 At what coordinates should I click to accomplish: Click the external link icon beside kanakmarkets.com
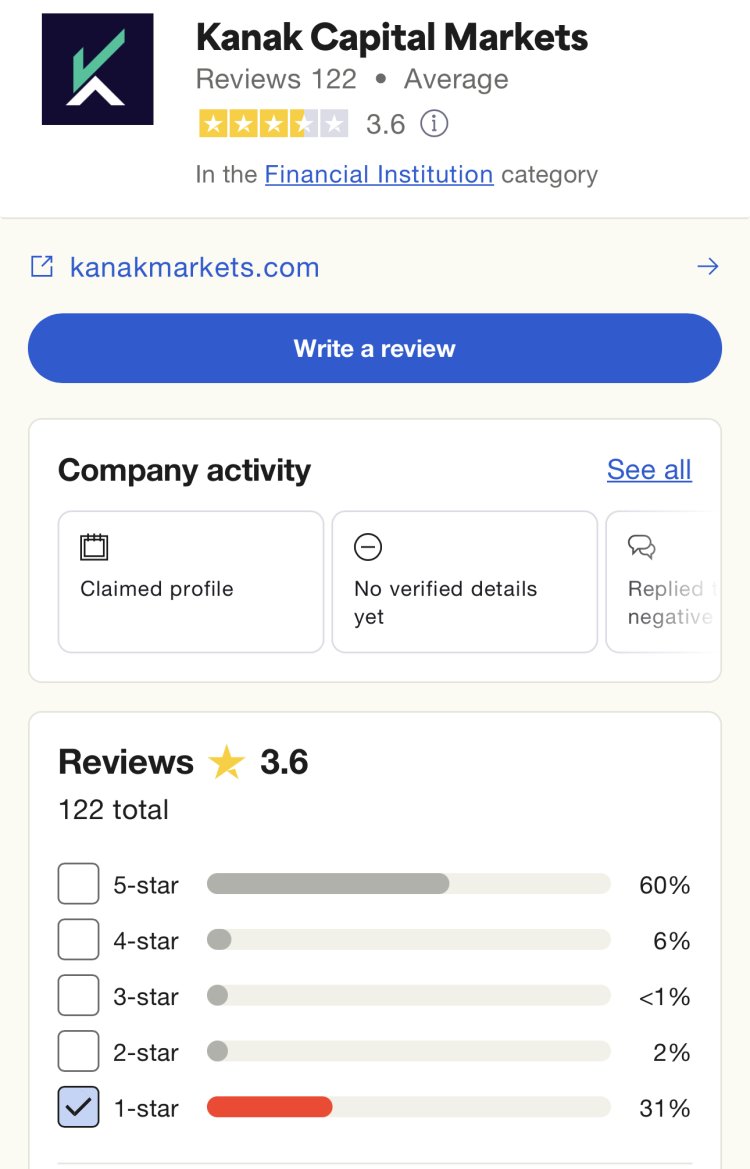click(x=41, y=266)
